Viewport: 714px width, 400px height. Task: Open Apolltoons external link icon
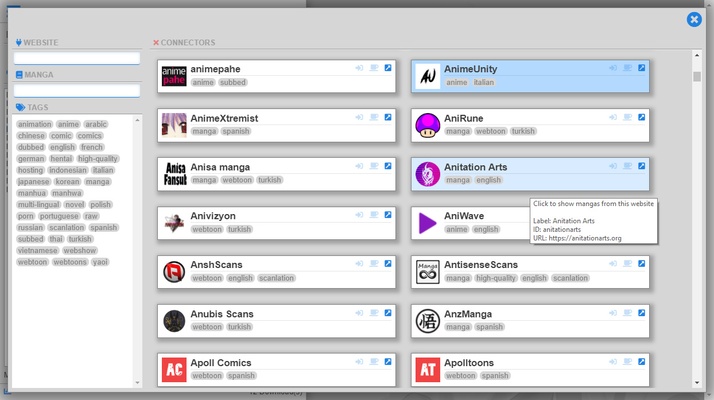642,361
